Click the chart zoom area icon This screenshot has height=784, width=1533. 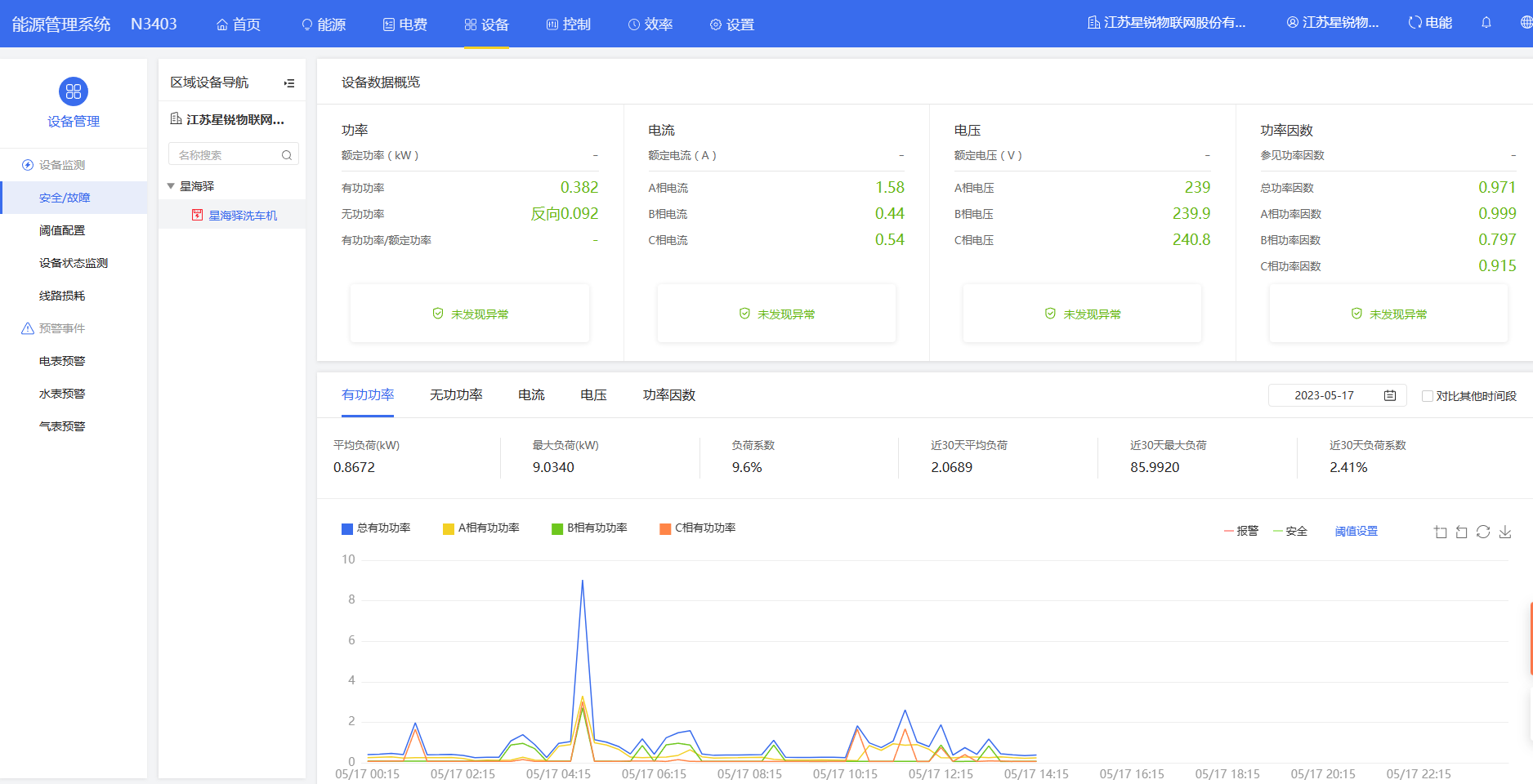coord(1440,532)
